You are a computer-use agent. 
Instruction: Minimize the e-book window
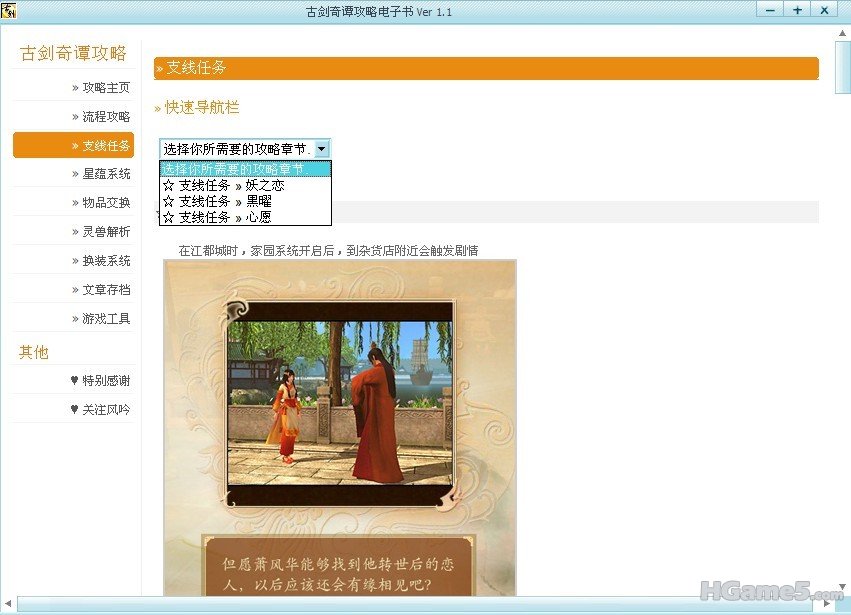(x=770, y=10)
